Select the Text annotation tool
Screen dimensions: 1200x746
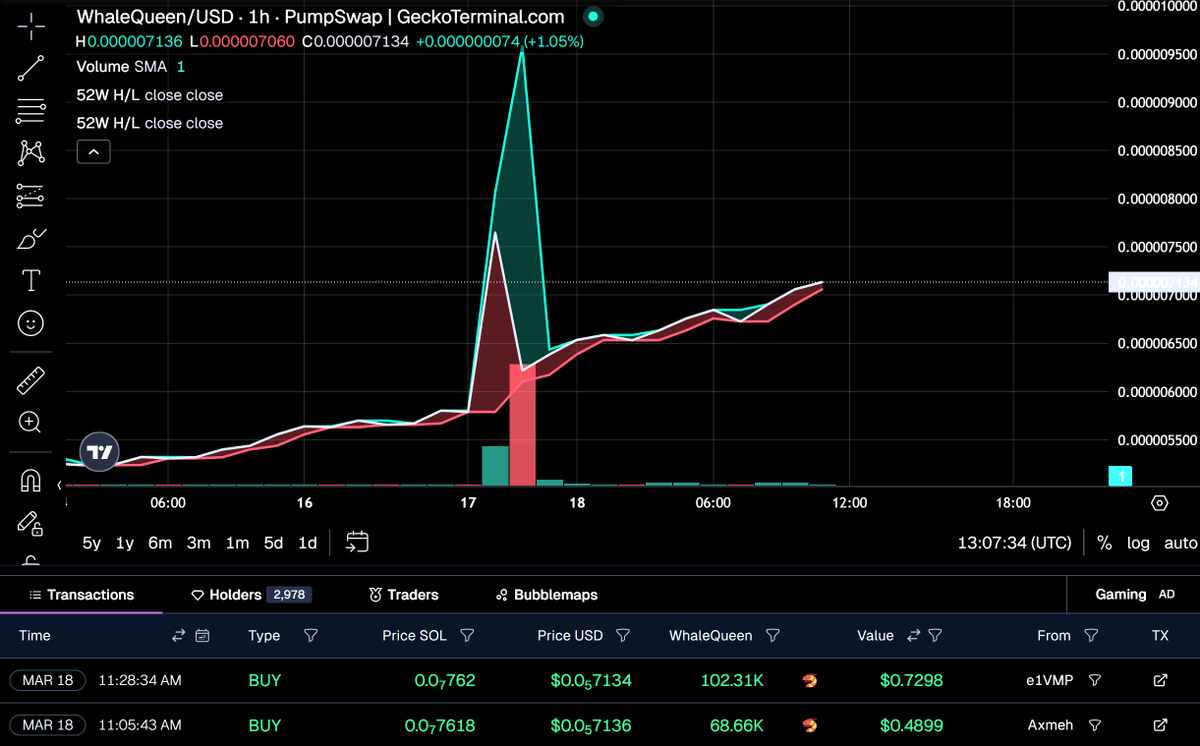(x=31, y=281)
